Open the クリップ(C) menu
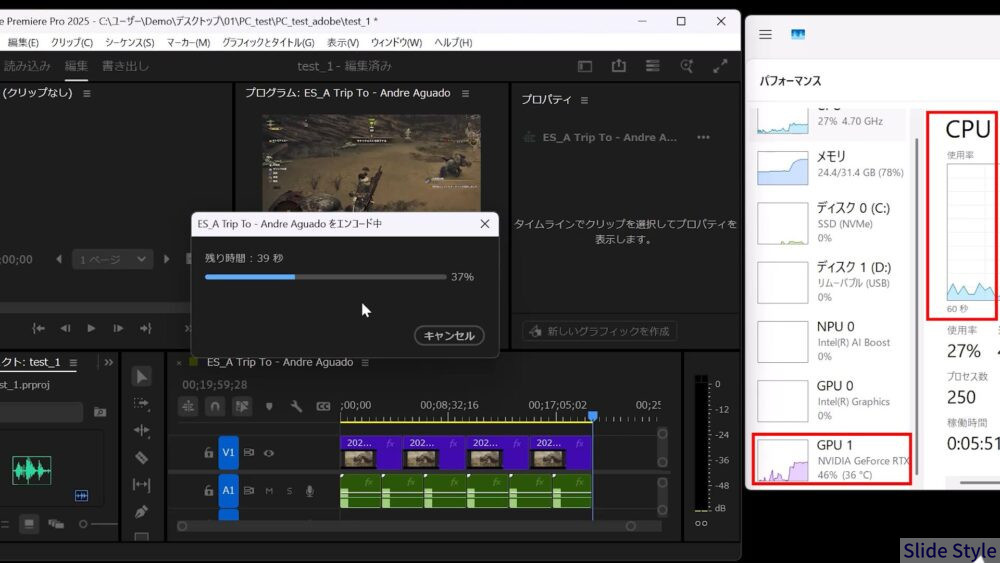The height and width of the screenshot is (563, 1000). [71, 43]
